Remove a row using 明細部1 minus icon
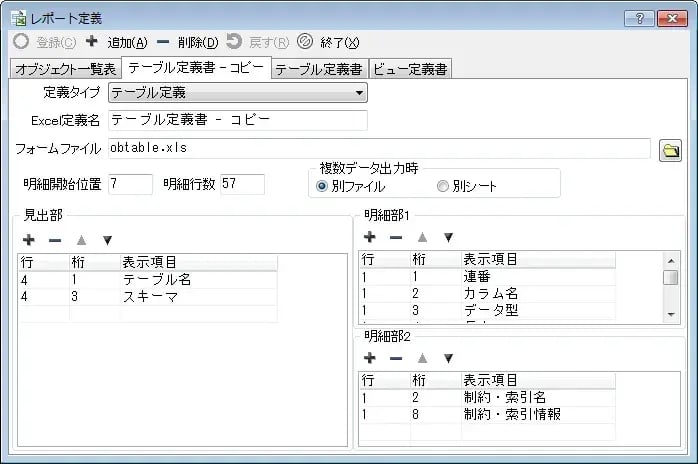Screen dimensions: 698x464 396,237
